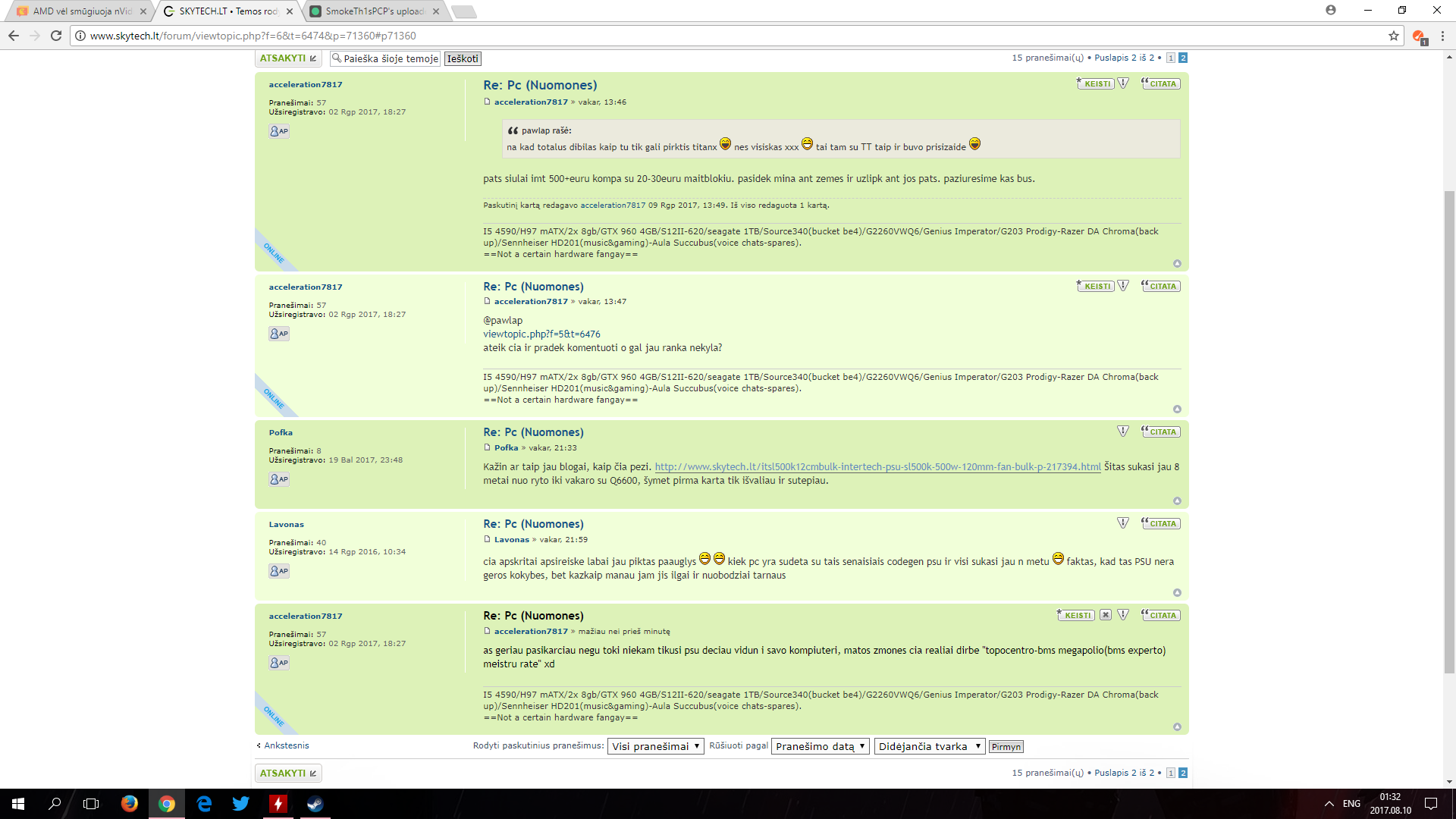Reload the page with the refresh icon
This screenshot has height=819, width=1456.
(x=56, y=36)
